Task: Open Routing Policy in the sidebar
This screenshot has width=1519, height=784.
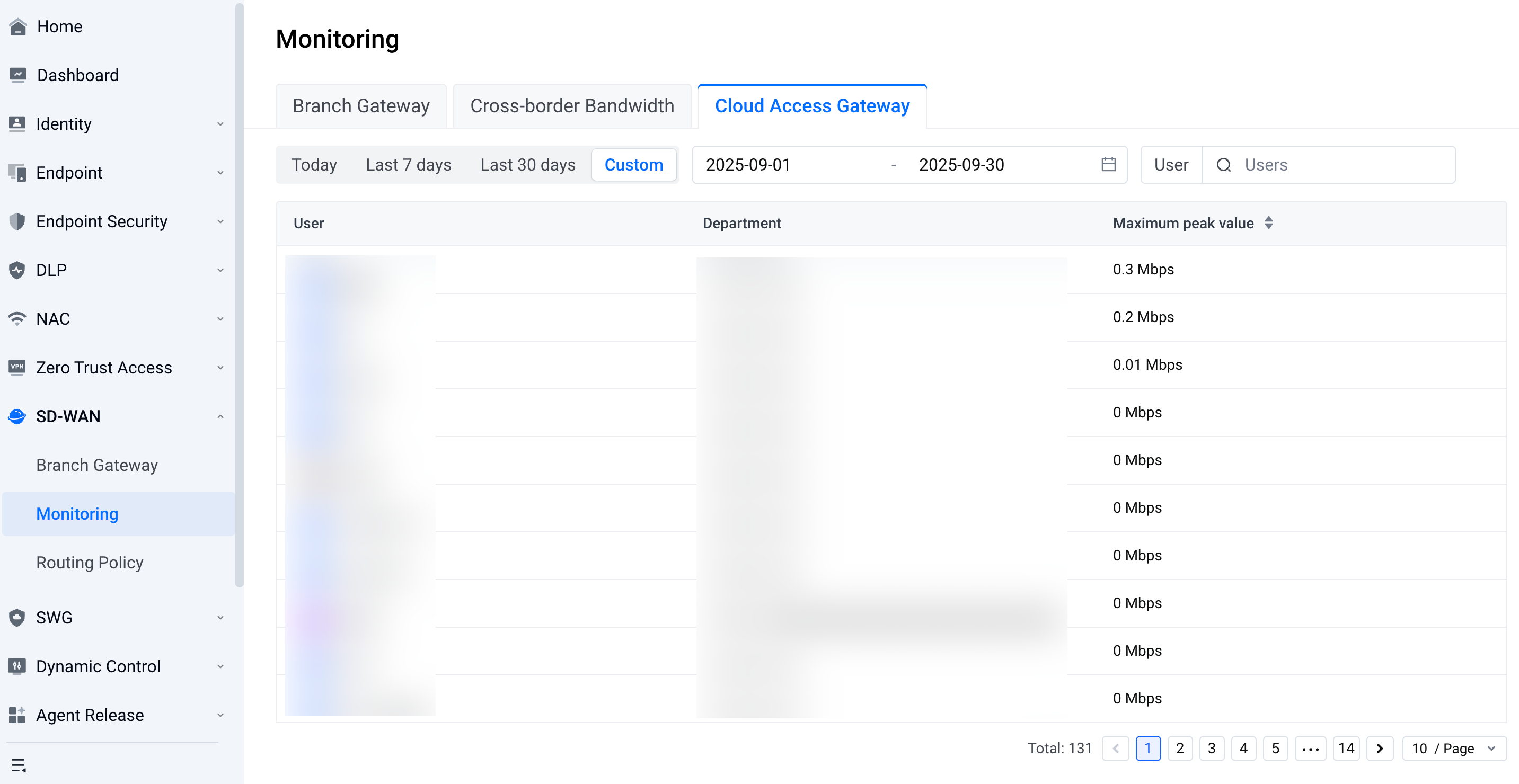Action: click(90, 563)
